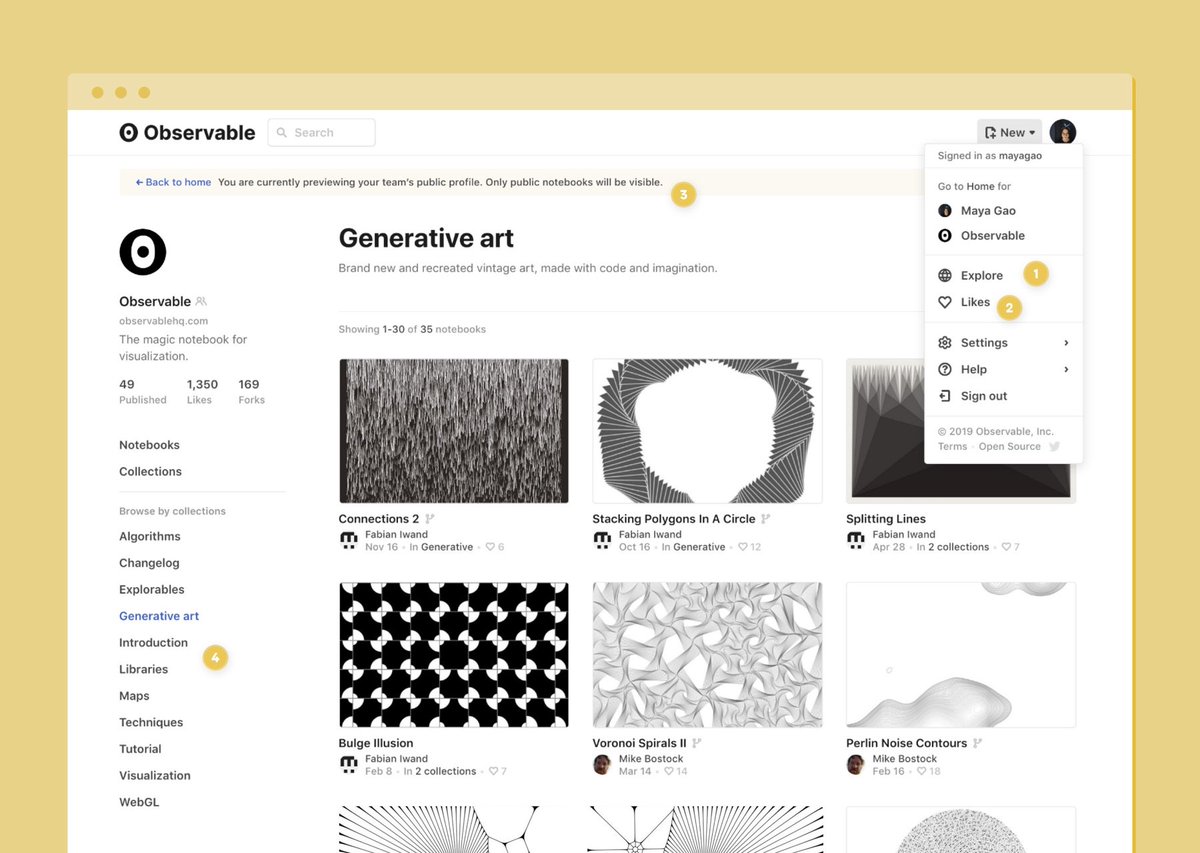Select the Algorithms collection
Screen dimensions: 1200x853
click(x=150, y=537)
